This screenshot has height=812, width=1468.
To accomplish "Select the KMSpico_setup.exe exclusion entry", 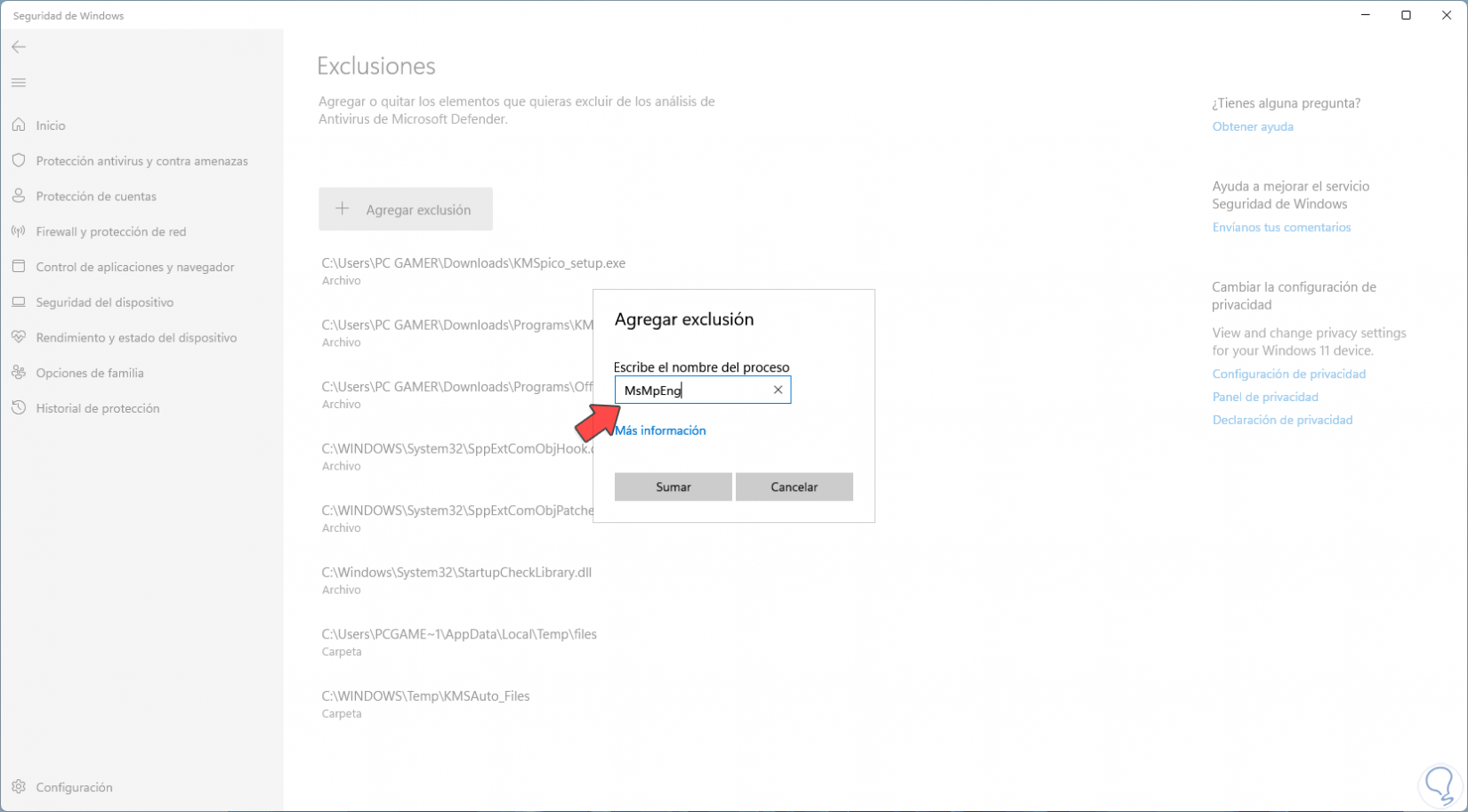I will [x=473, y=271].
